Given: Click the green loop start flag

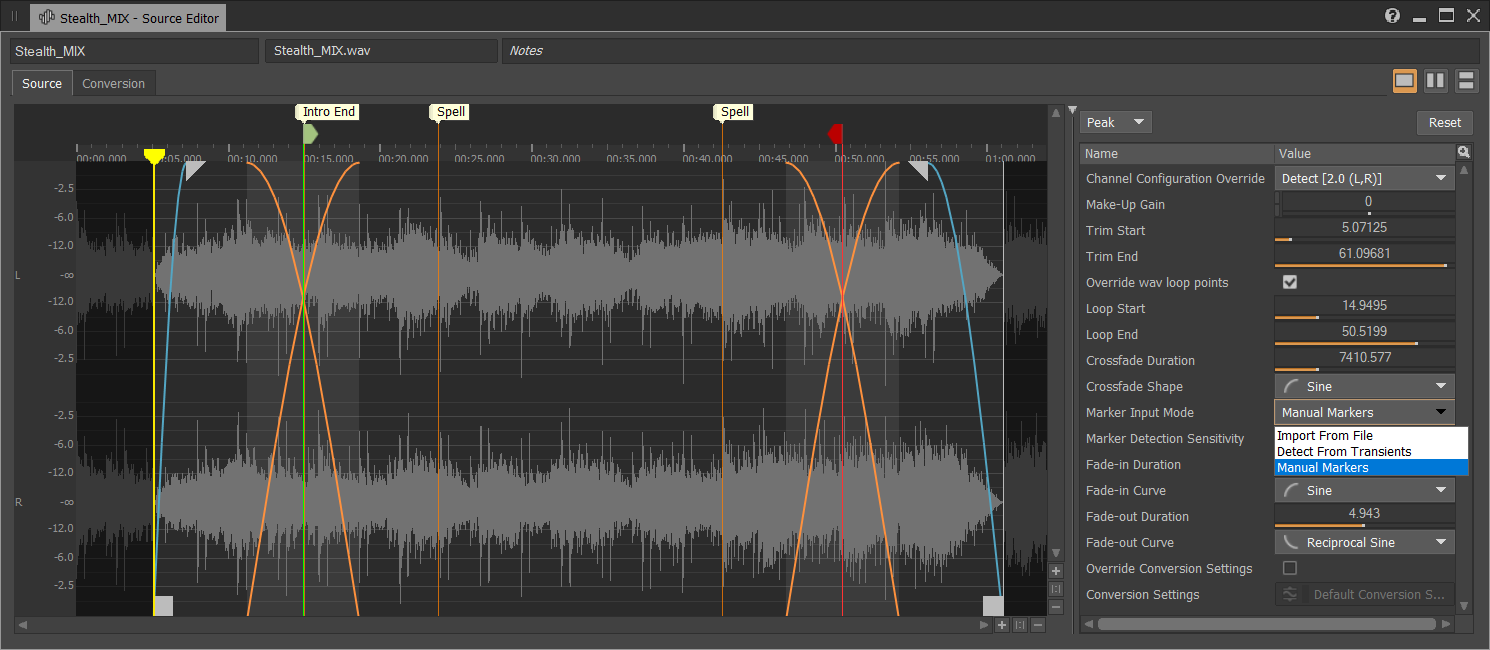Looking at the screenshot, I should point(310,133).
